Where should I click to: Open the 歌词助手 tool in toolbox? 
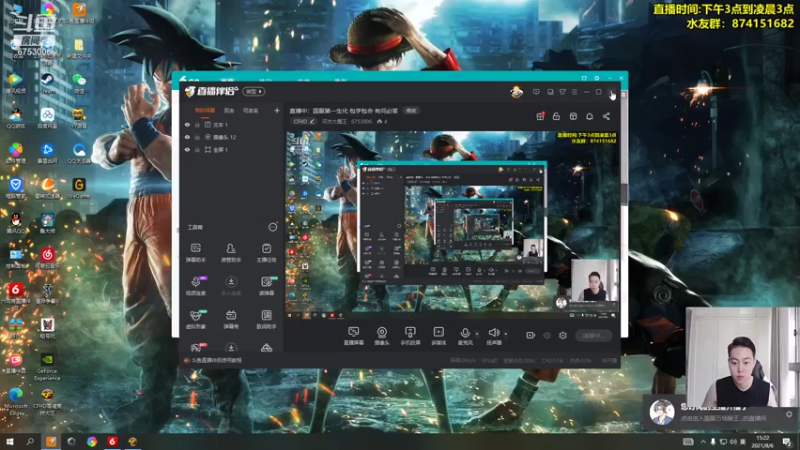(266, 319)
